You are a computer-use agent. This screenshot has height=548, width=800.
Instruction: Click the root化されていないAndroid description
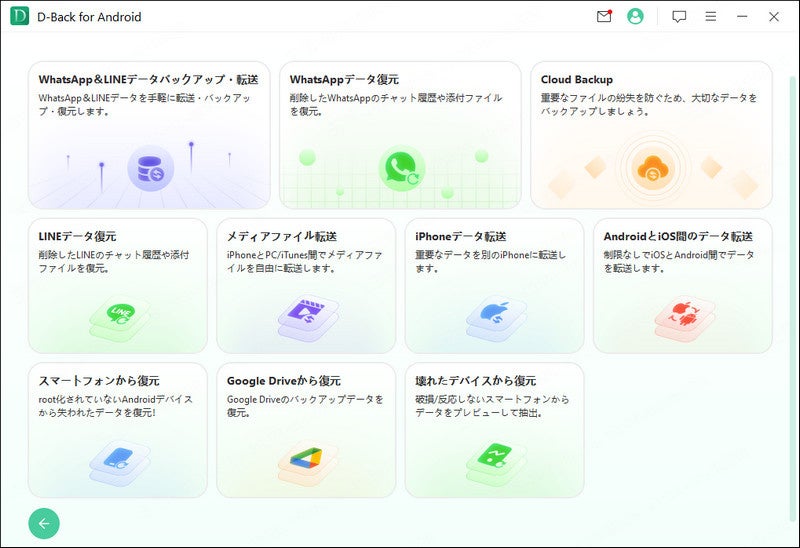(x=115, y=406)
